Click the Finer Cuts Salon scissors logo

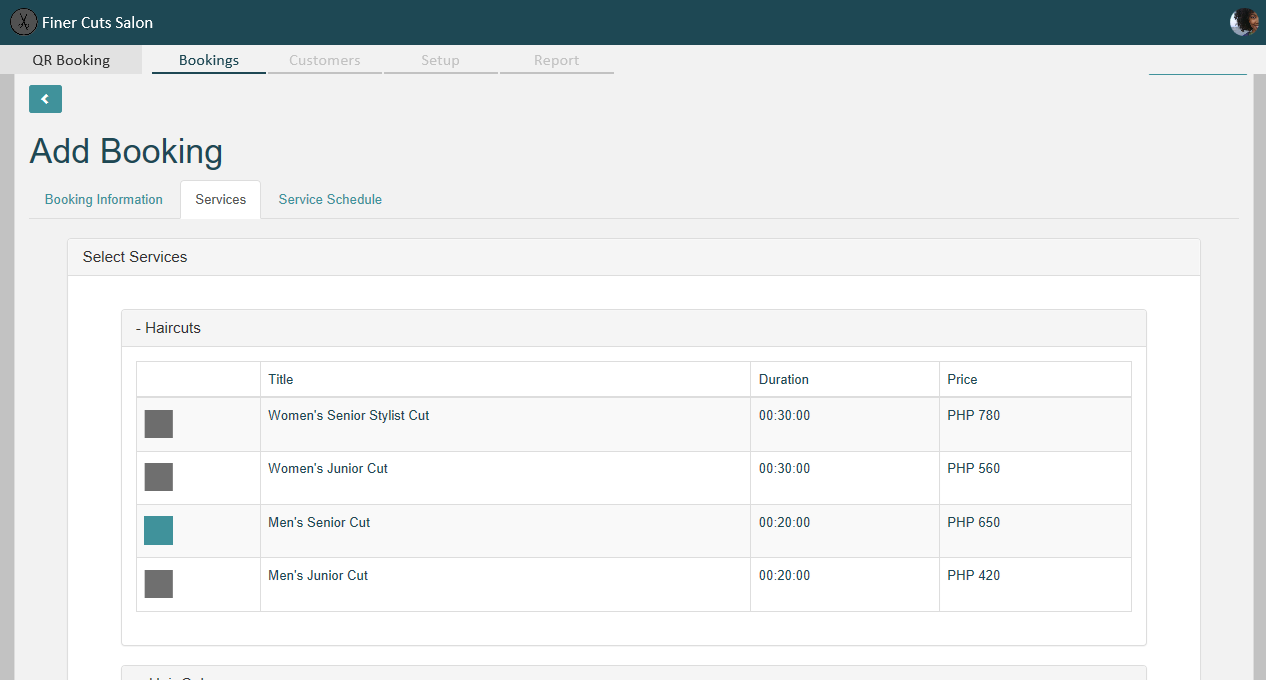click(x=23, y=22)
